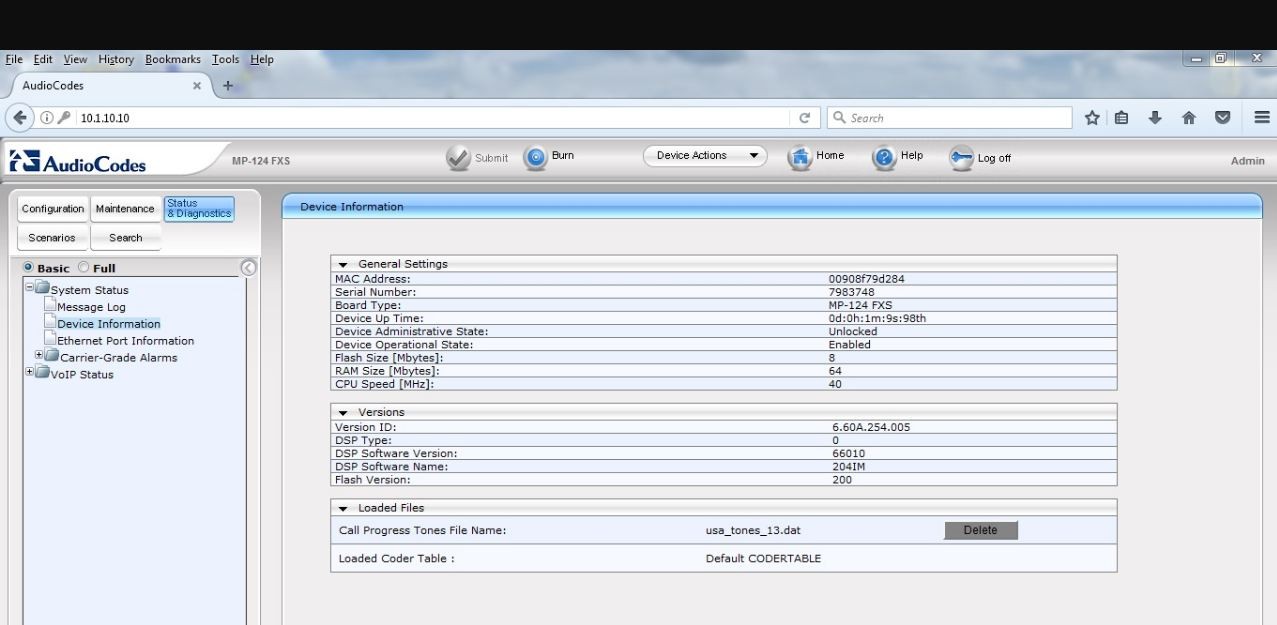Switch to the Configuration tab
1277x625 pixels.
(x=54, y=209)
